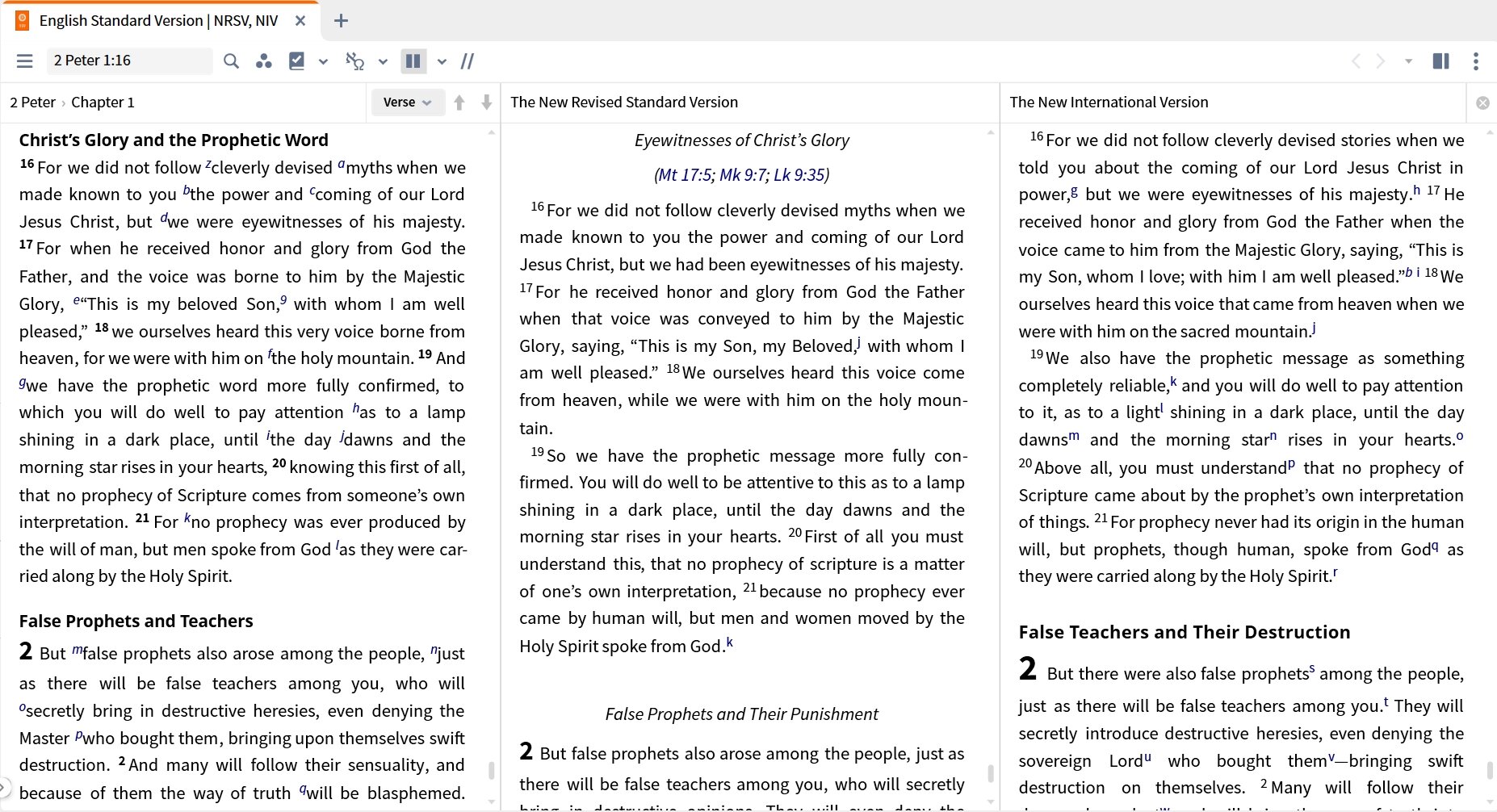Open footnote r after 'Holy Spirit' in NIV
This screenshot has height=812, width=1497.
(x=1336, y=573)
